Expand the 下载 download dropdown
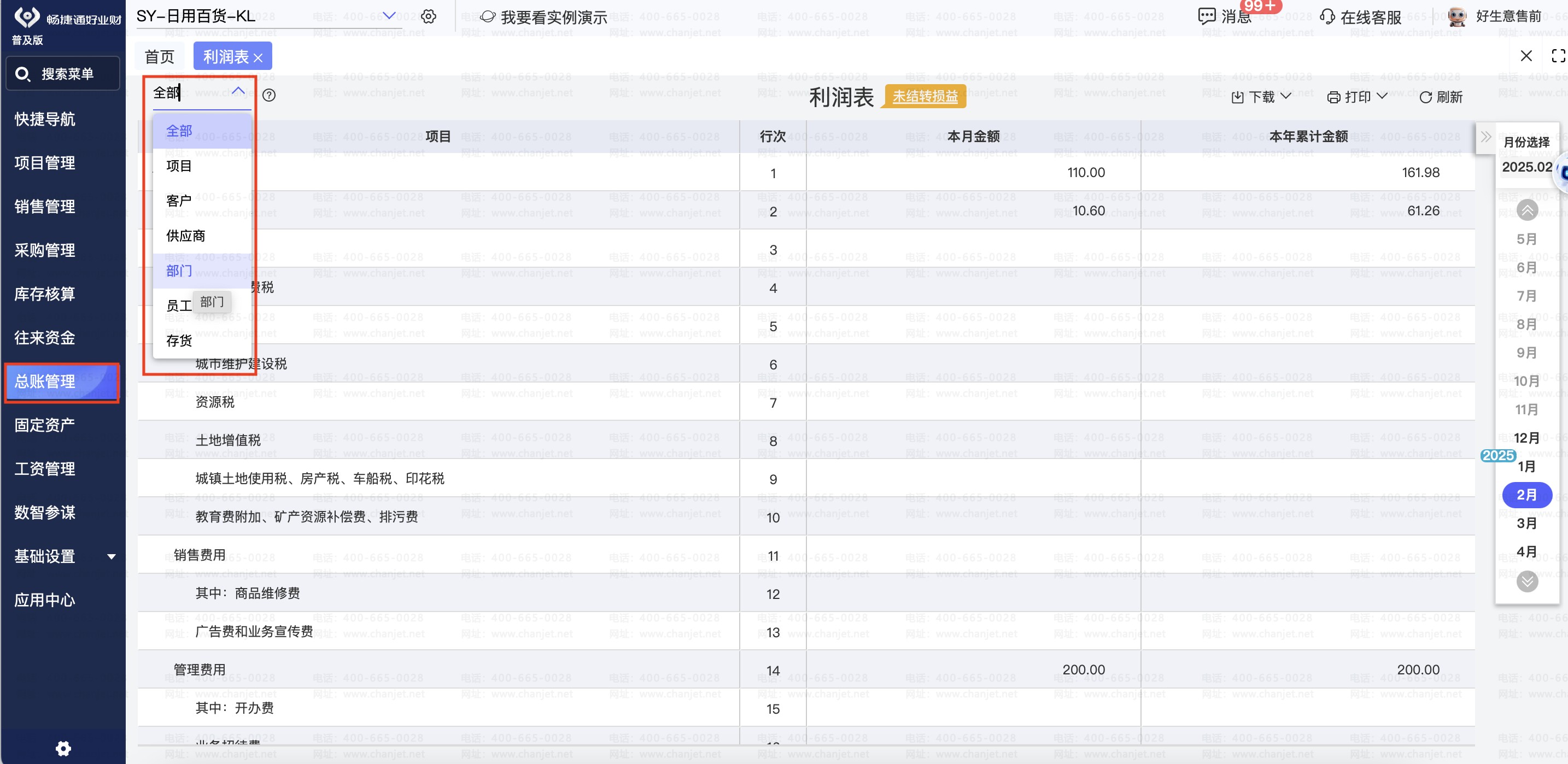This screenshot has height=764, width=1568. tap(1261, 97)
